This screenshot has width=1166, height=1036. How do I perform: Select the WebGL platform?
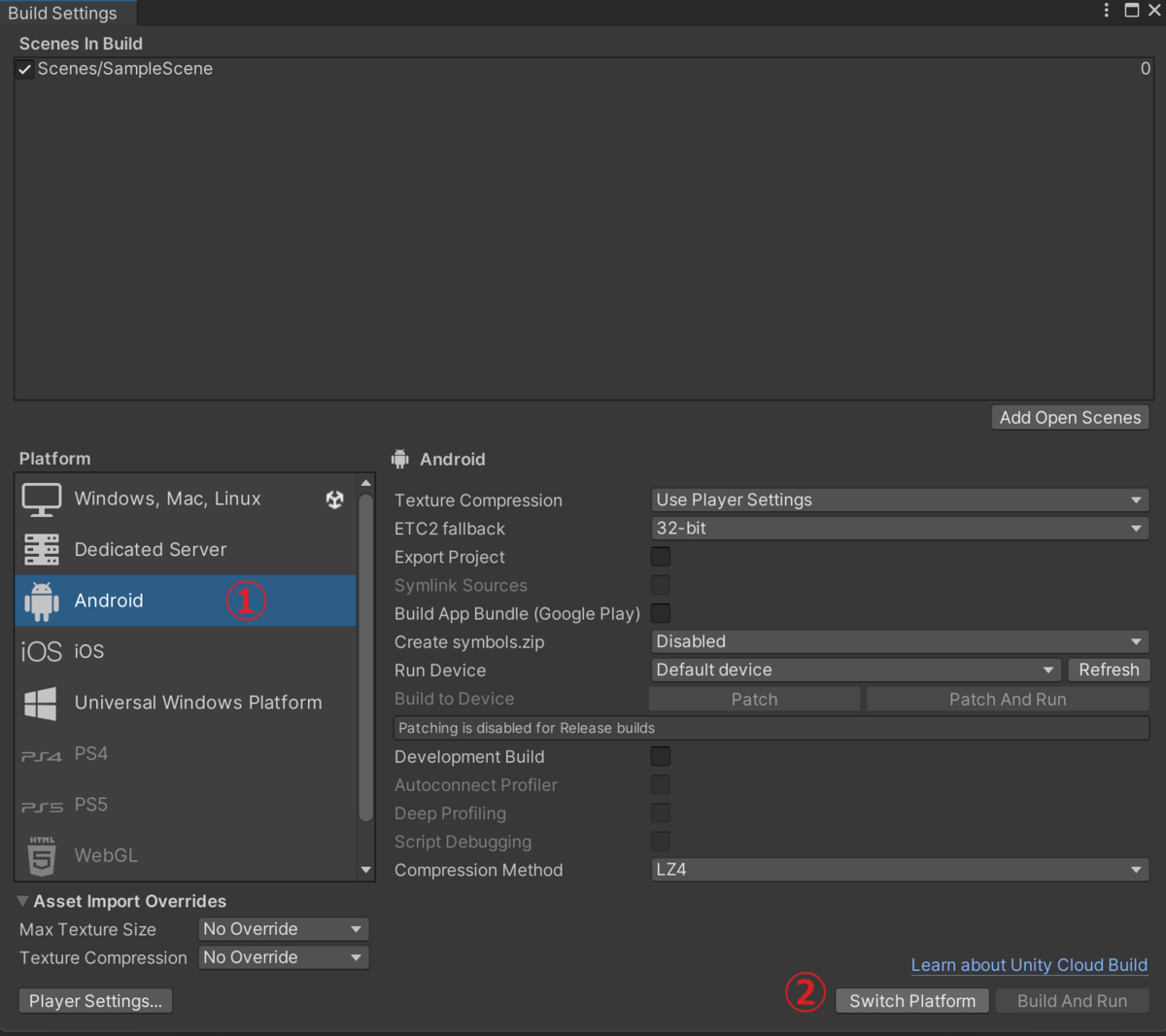186,855
